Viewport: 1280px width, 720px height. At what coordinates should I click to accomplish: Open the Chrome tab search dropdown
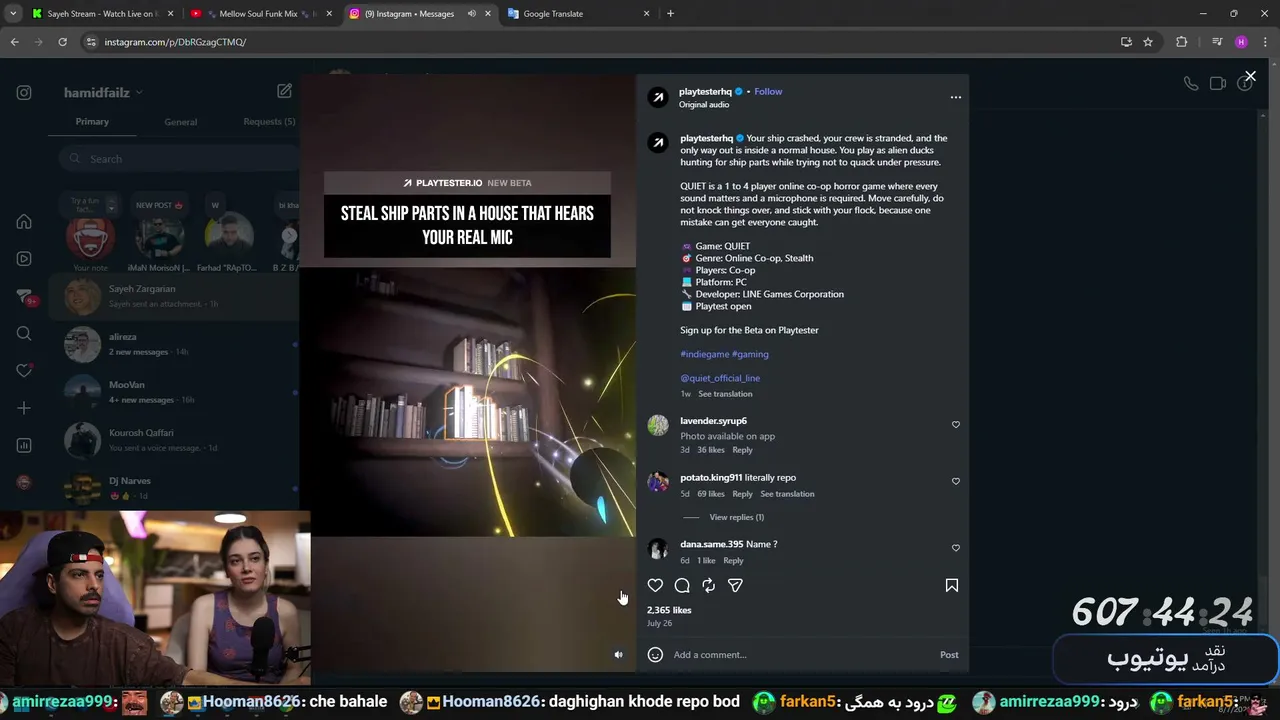pyautogui.click(x=13, y=14)
